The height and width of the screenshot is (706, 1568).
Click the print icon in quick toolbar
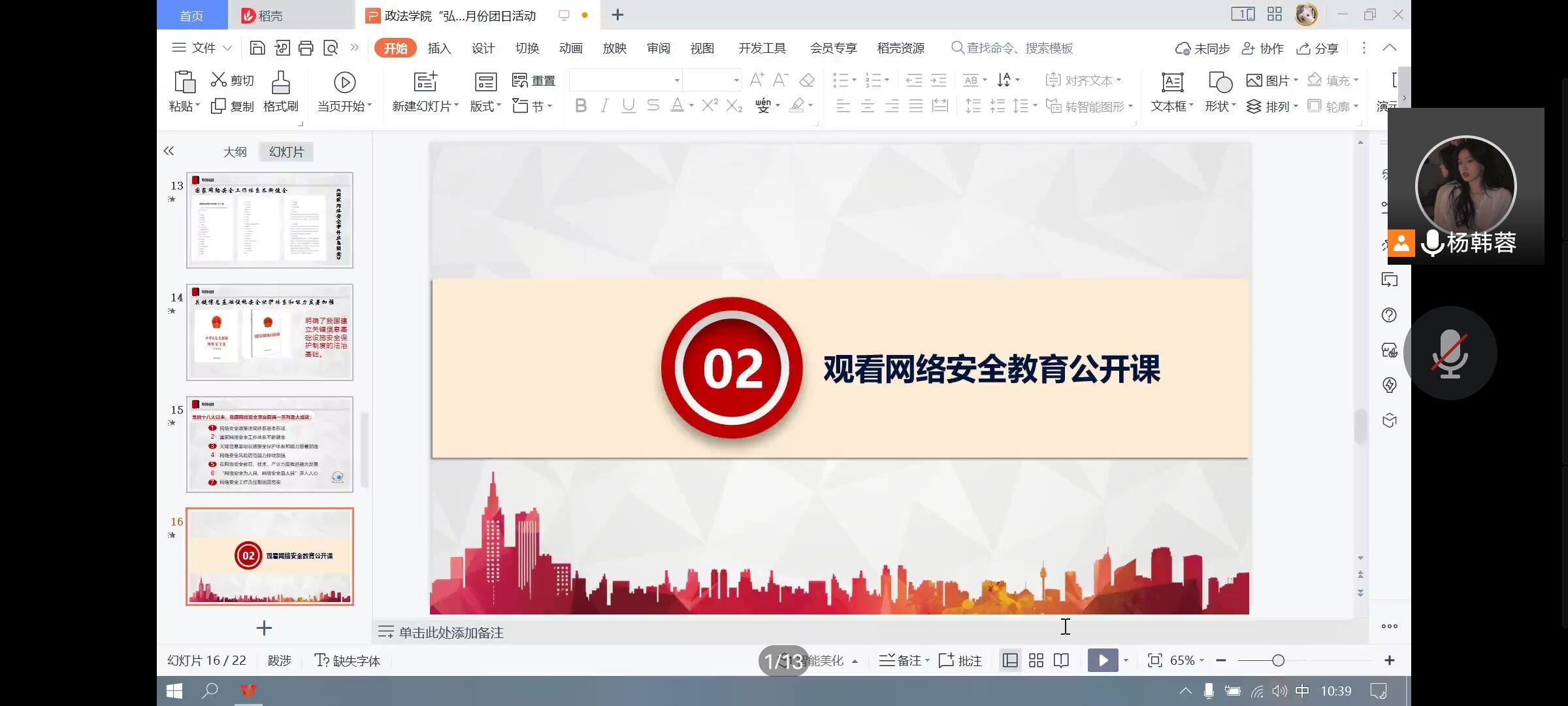click(x=306, y=48)
